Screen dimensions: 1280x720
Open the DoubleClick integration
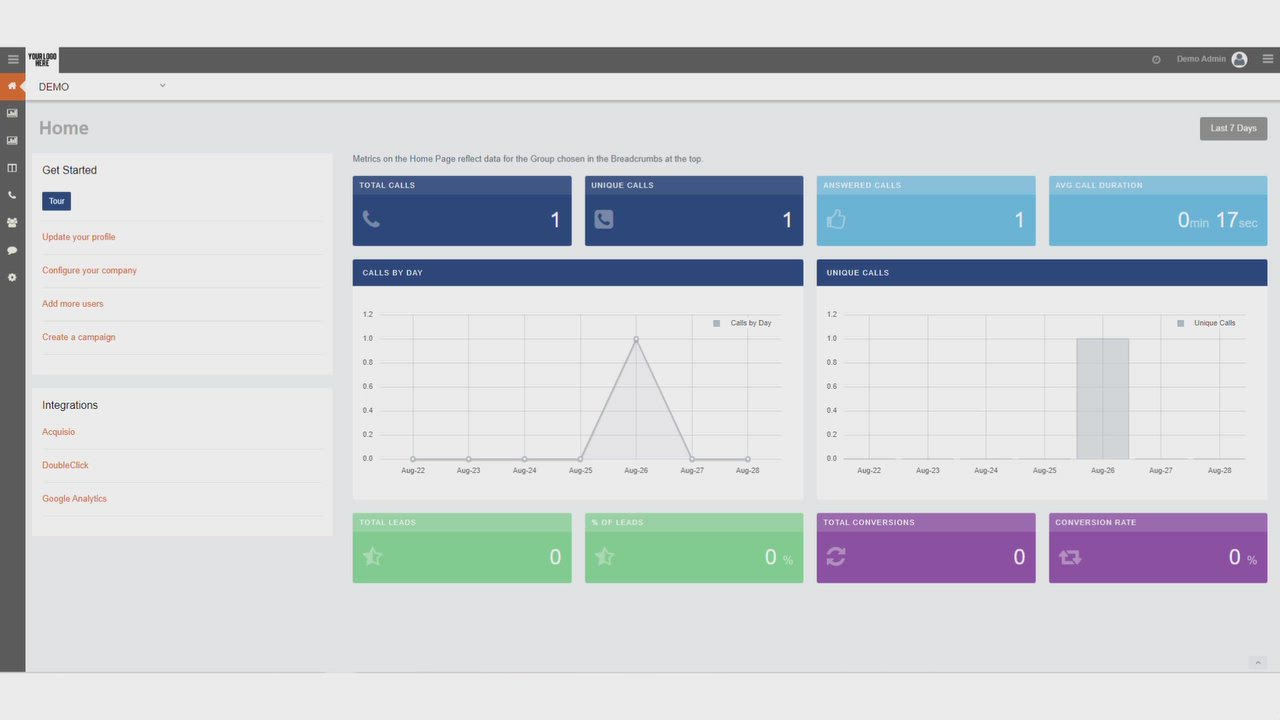[66, 465]
